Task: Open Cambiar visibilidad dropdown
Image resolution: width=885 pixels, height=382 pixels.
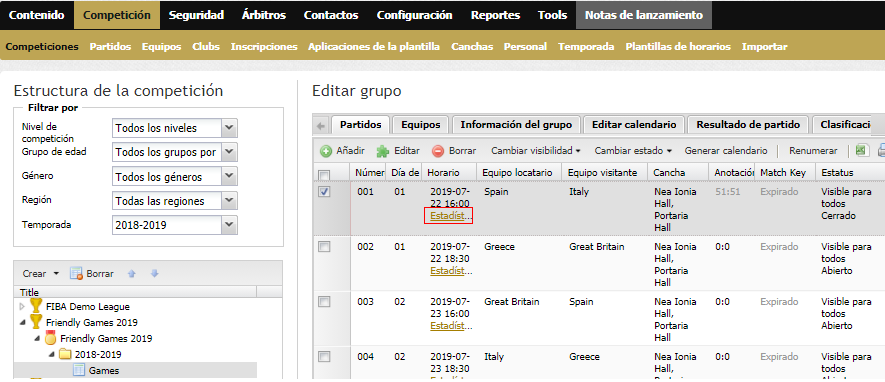Action: [536, 151]
